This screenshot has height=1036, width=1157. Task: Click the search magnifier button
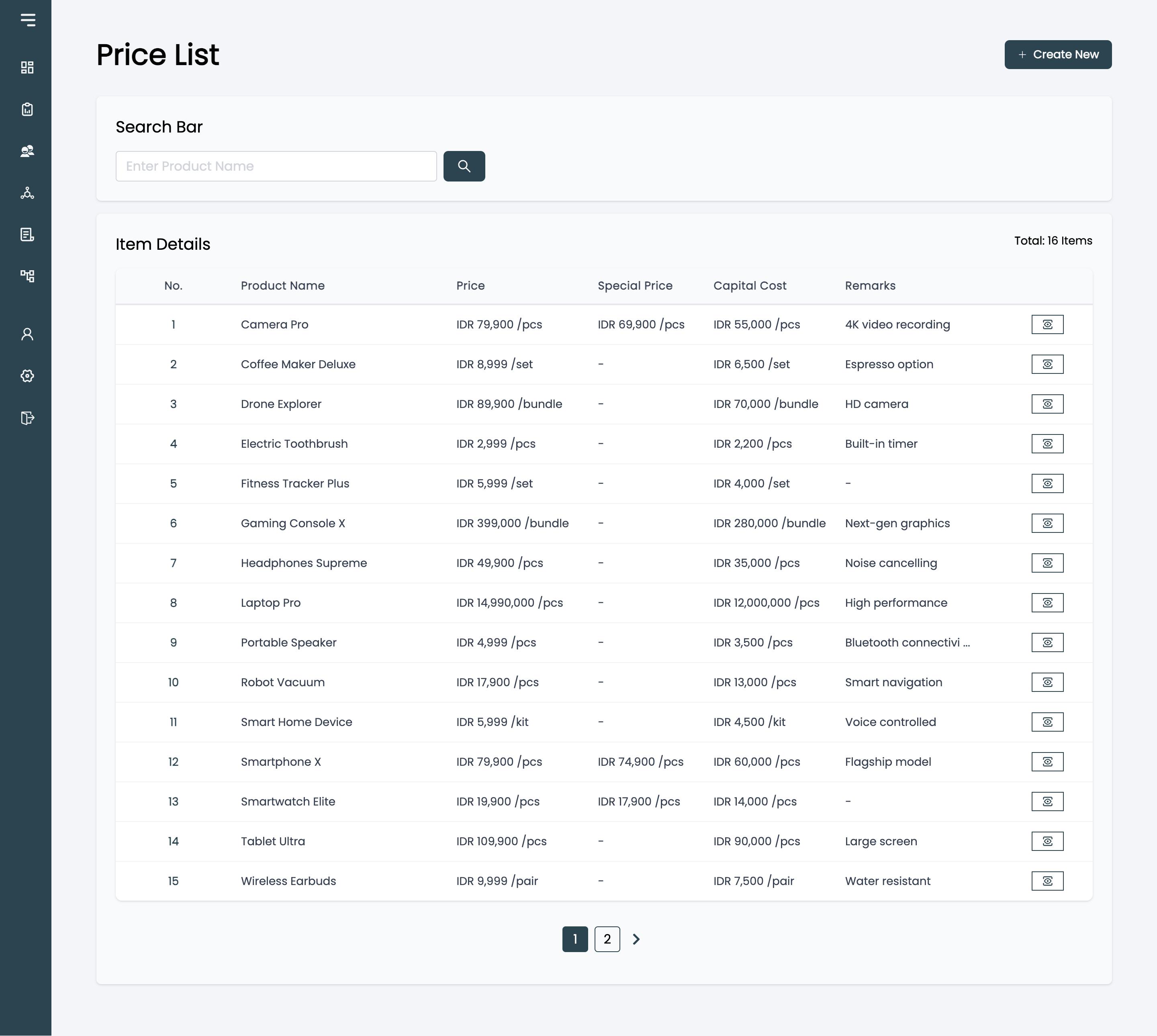point(464,166)
